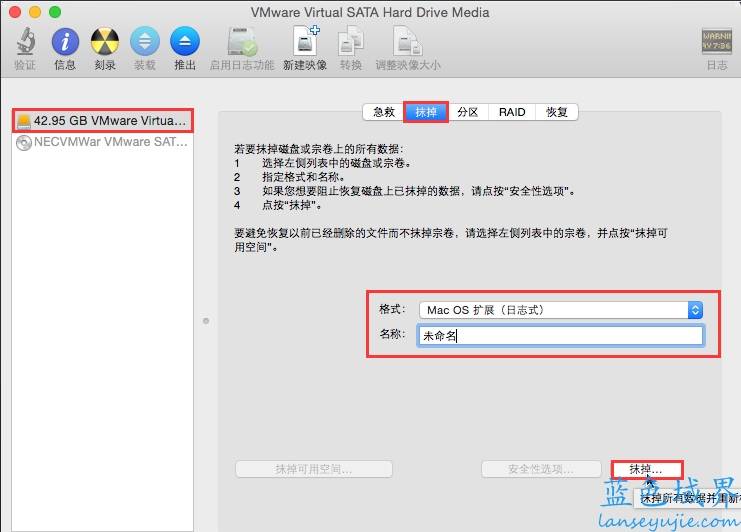Zoom the window with green button
741x532 pixels.
[55, 12]
